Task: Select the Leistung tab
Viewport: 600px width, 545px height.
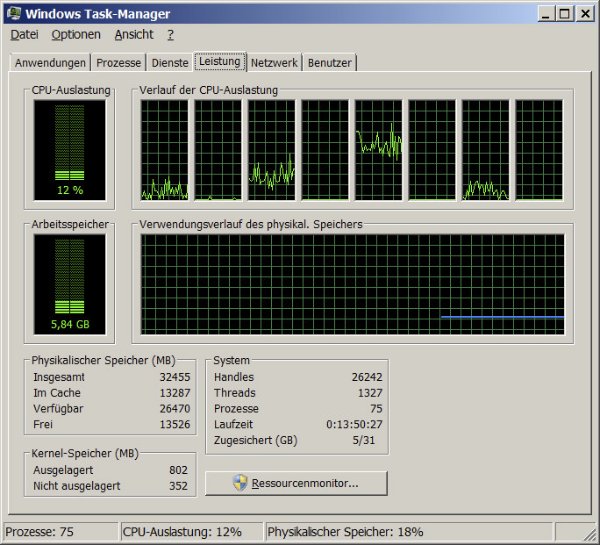Action: click(220, 62)
